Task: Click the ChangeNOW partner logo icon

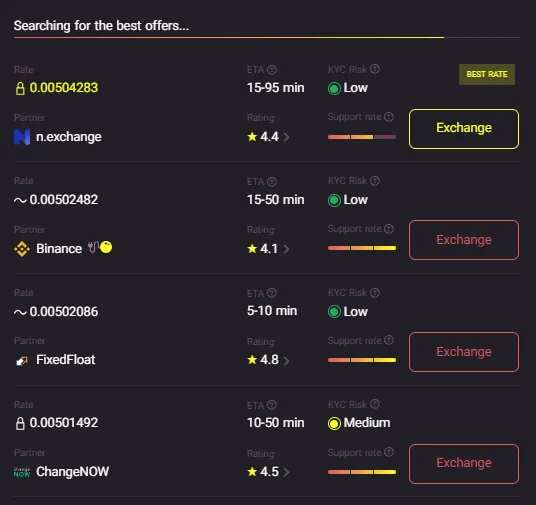Action: pyautogui.click(x=22, y=472)
